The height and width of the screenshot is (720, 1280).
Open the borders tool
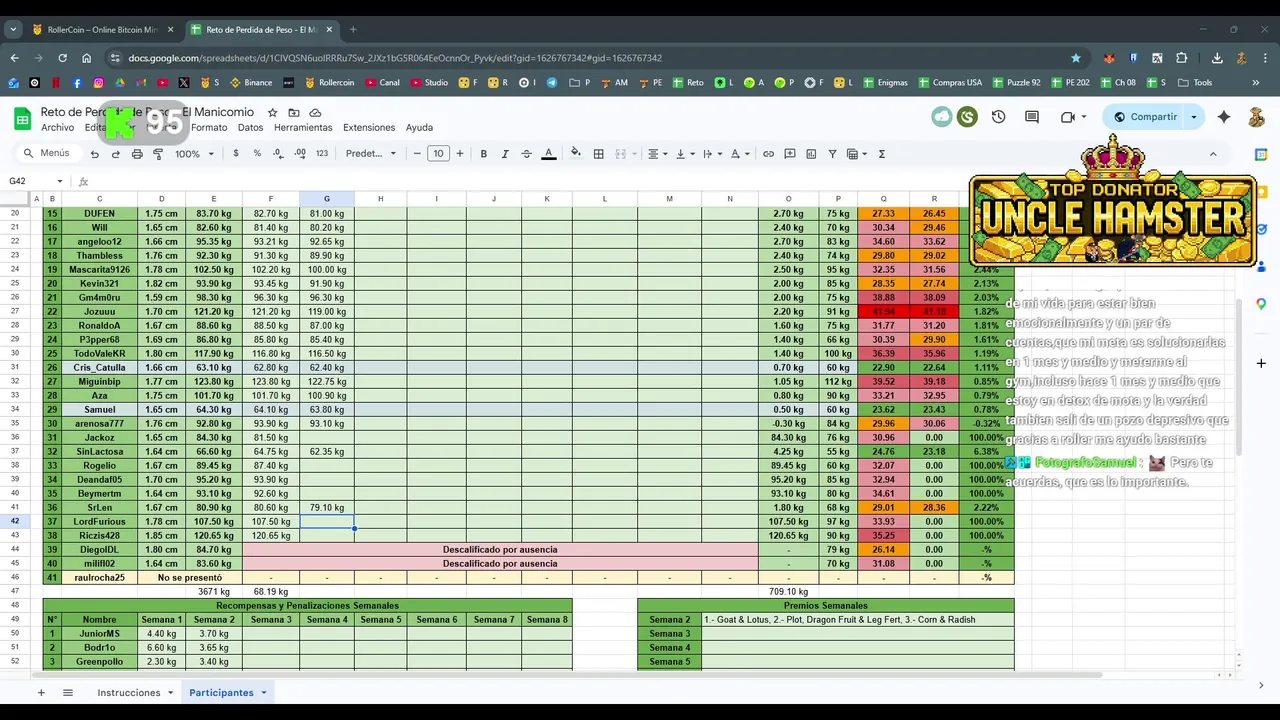click(x=598, y=154)
